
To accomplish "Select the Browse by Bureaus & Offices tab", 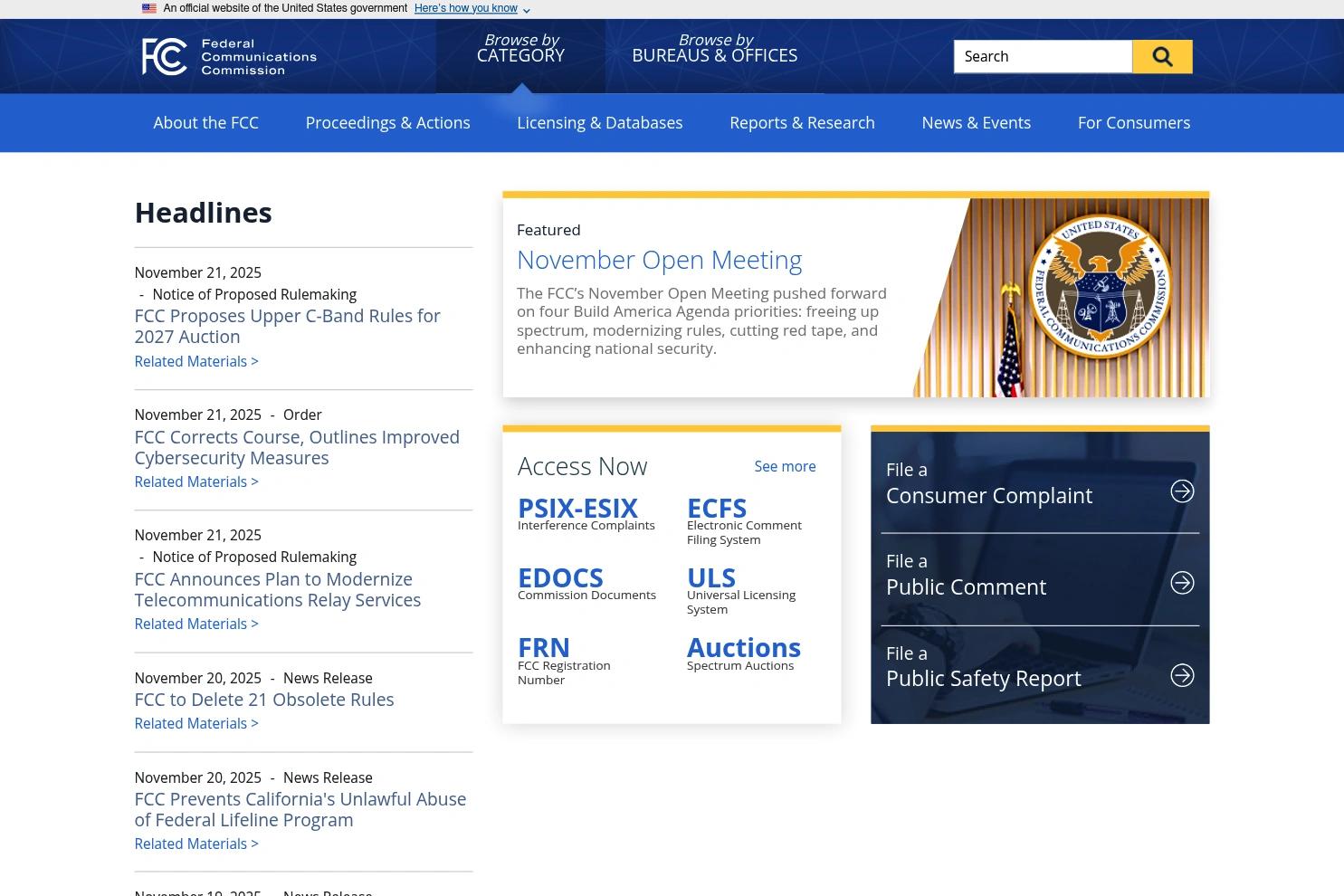I will tap(715, 48).
